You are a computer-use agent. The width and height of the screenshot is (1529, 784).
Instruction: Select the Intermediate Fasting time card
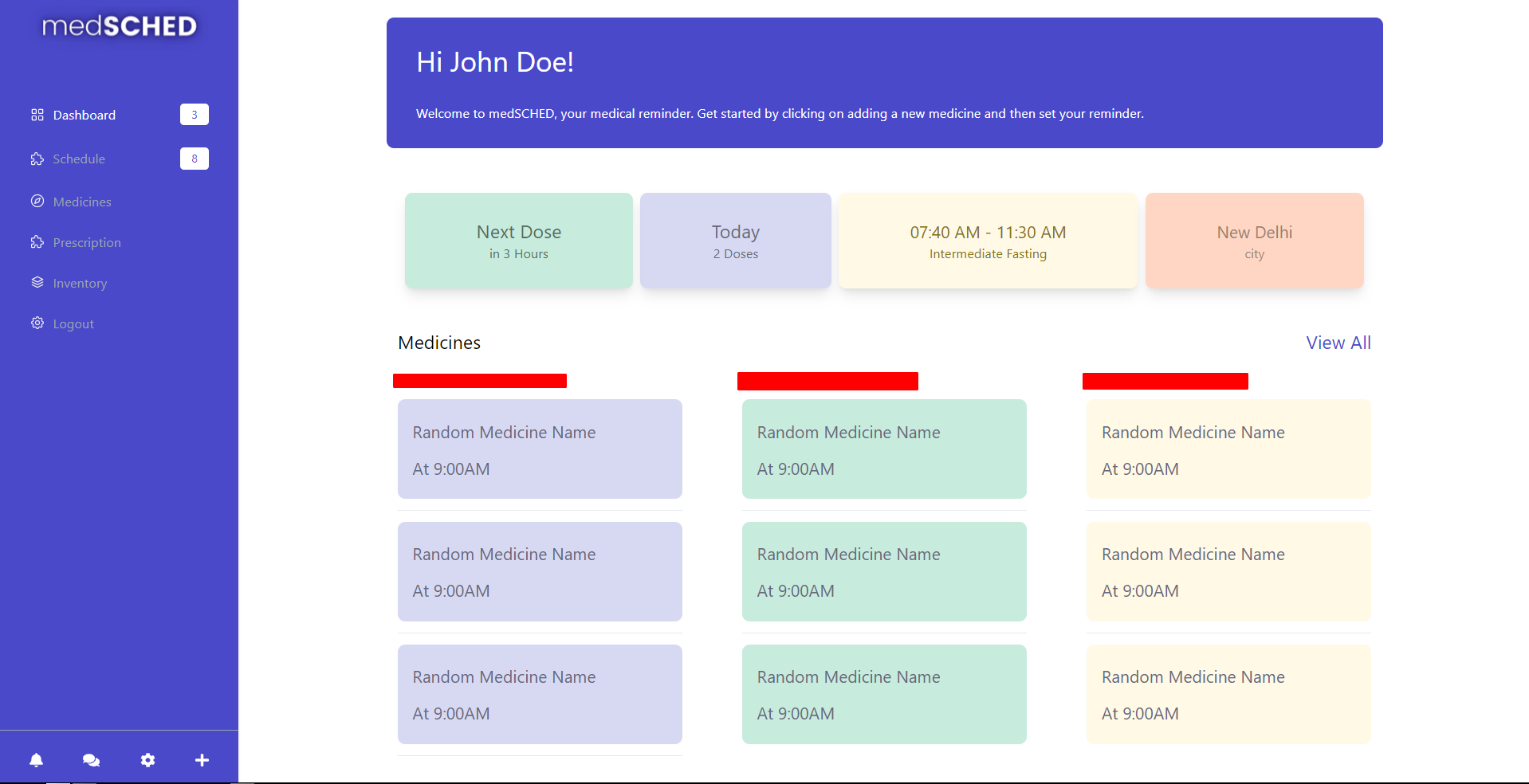pos(988,241)
